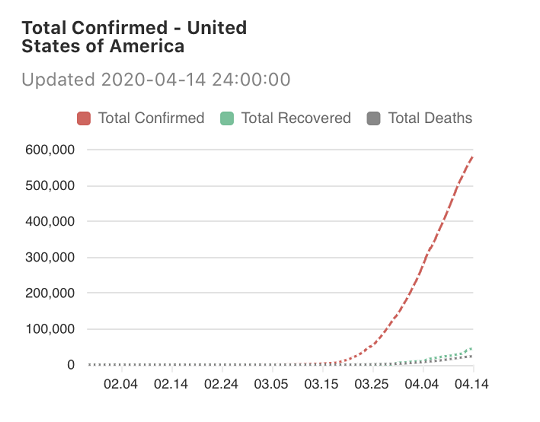
Task: Toggle the green Total Recovered legend swatch
Action: coord(227,118)
